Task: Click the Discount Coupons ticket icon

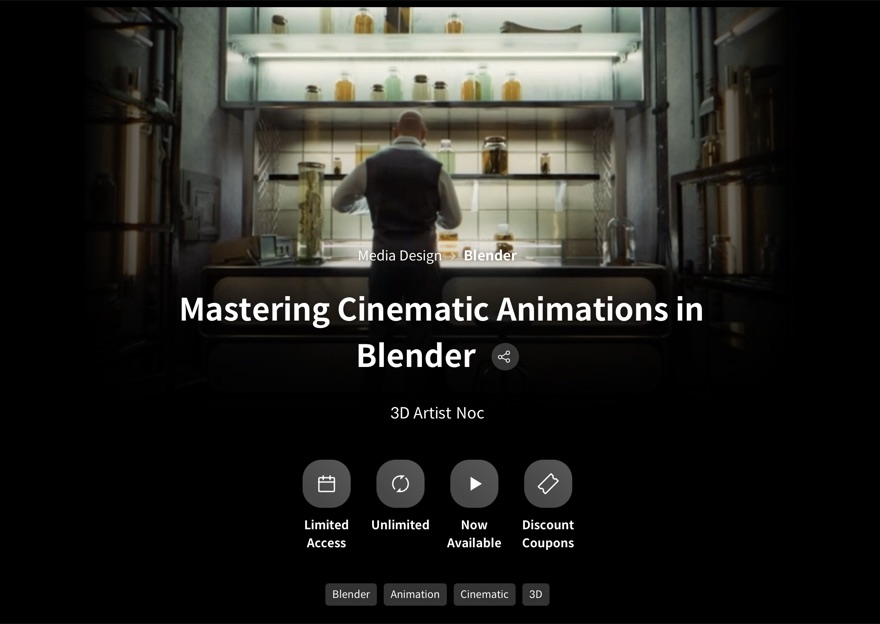Action: point(548,484)
